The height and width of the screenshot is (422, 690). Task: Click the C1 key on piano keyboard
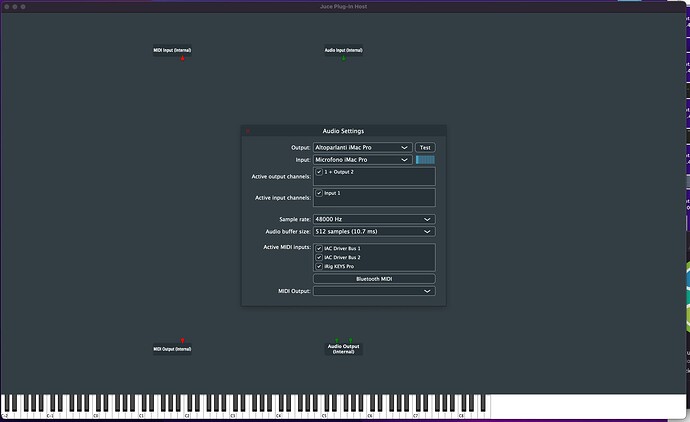pyautogui.click(x=143, y=415)
